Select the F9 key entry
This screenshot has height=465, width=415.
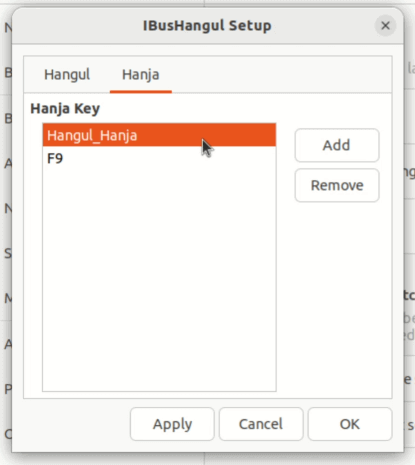click(159, 158)
